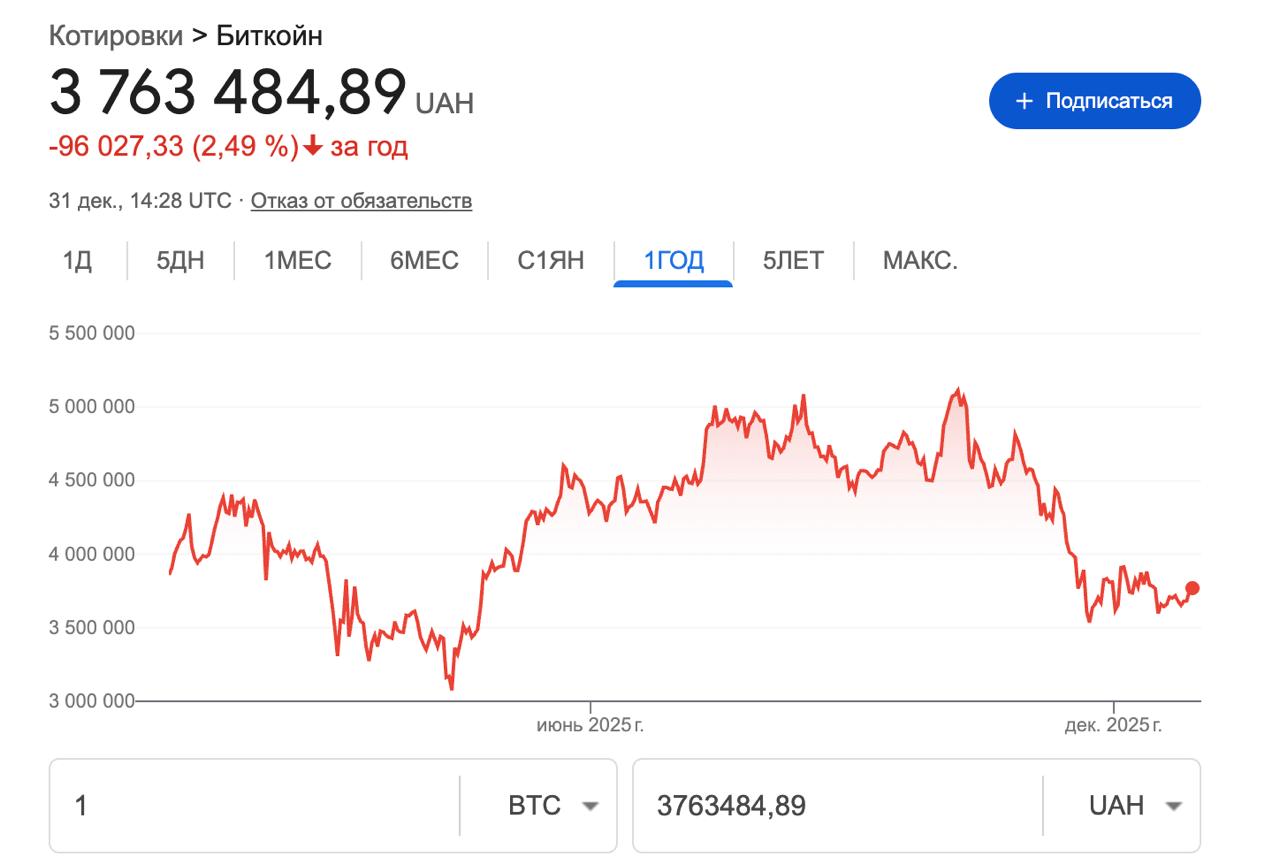This screenshot has width=1280, height=865.
Task: Show the МАКС. full history tab
Action: pos(920,261)
